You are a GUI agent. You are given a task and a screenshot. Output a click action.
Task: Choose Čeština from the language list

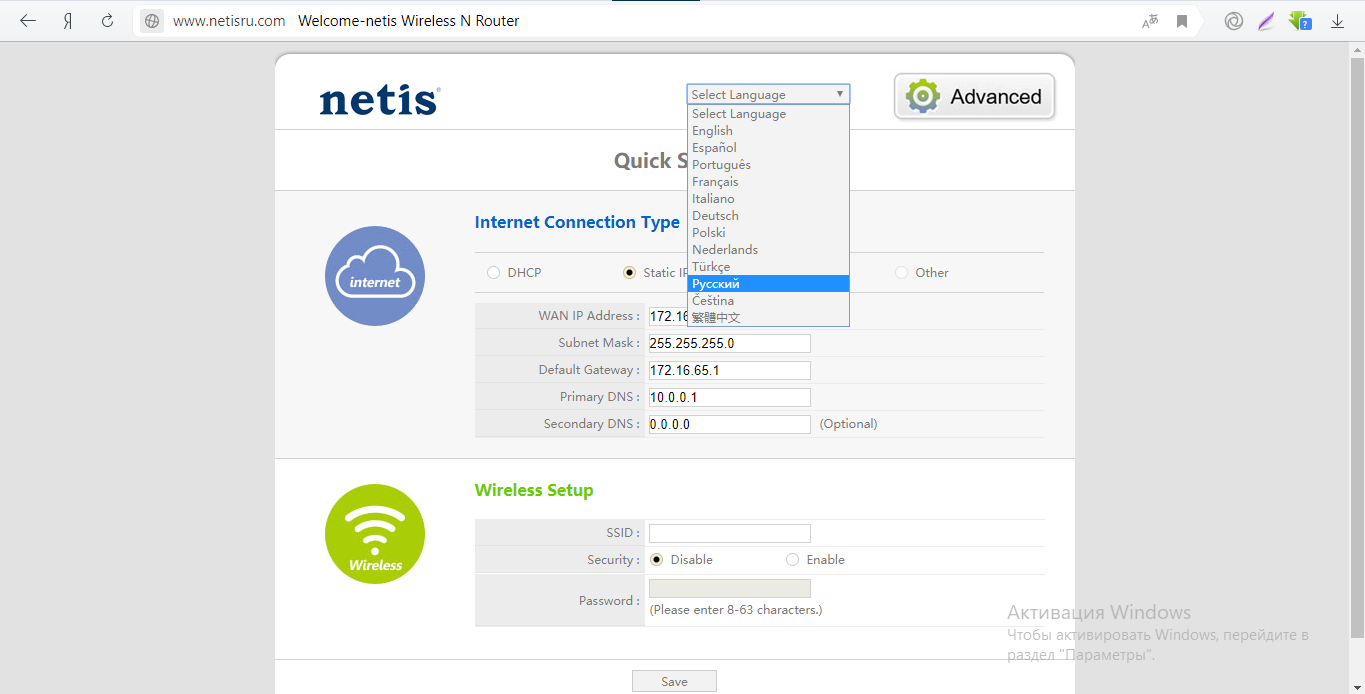pos(768,301)
